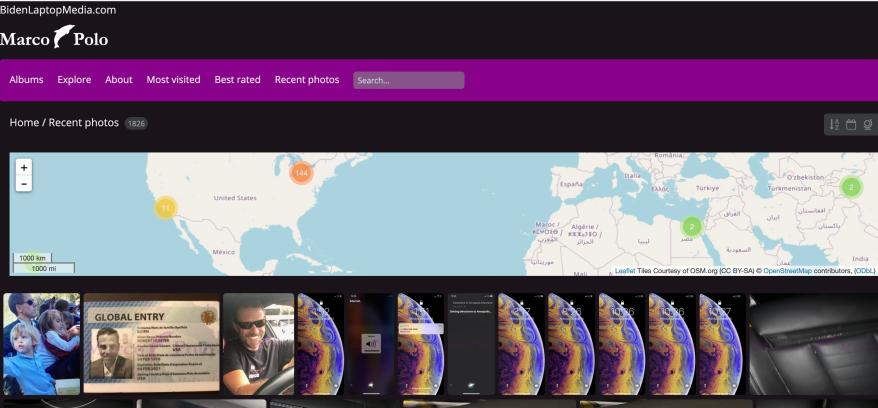Select Recent photos in navigation bar

pyautogui.click(x=307, y=80)
